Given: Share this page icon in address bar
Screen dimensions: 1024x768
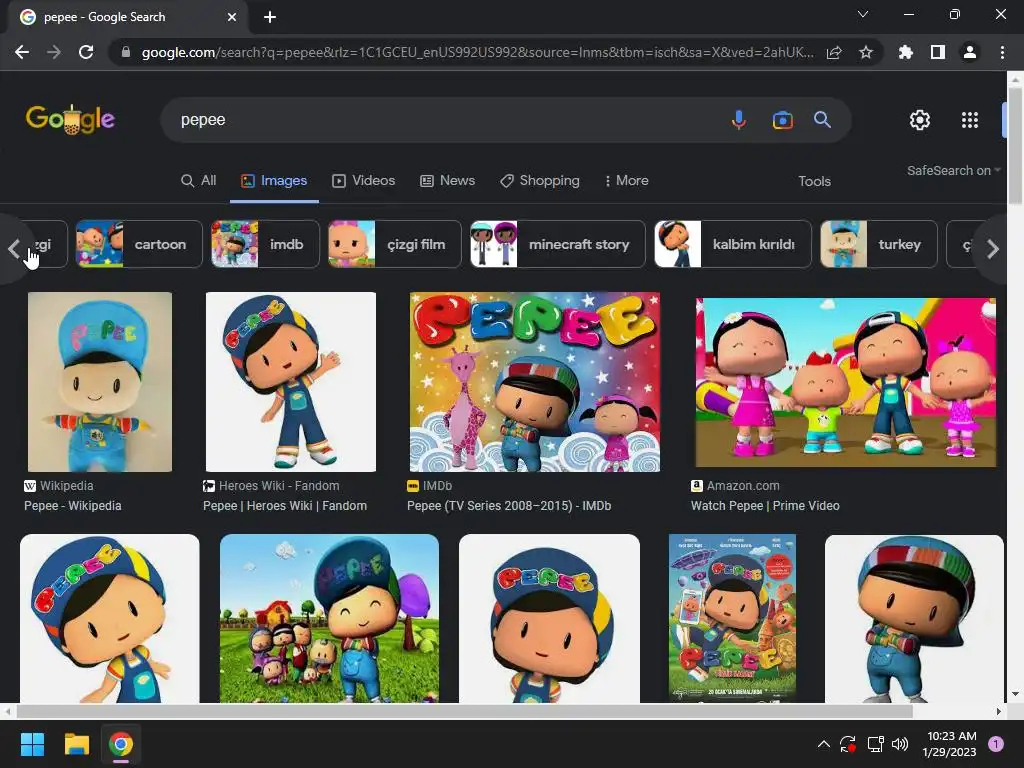Looking at the screenshot, I should pos(834,52).
